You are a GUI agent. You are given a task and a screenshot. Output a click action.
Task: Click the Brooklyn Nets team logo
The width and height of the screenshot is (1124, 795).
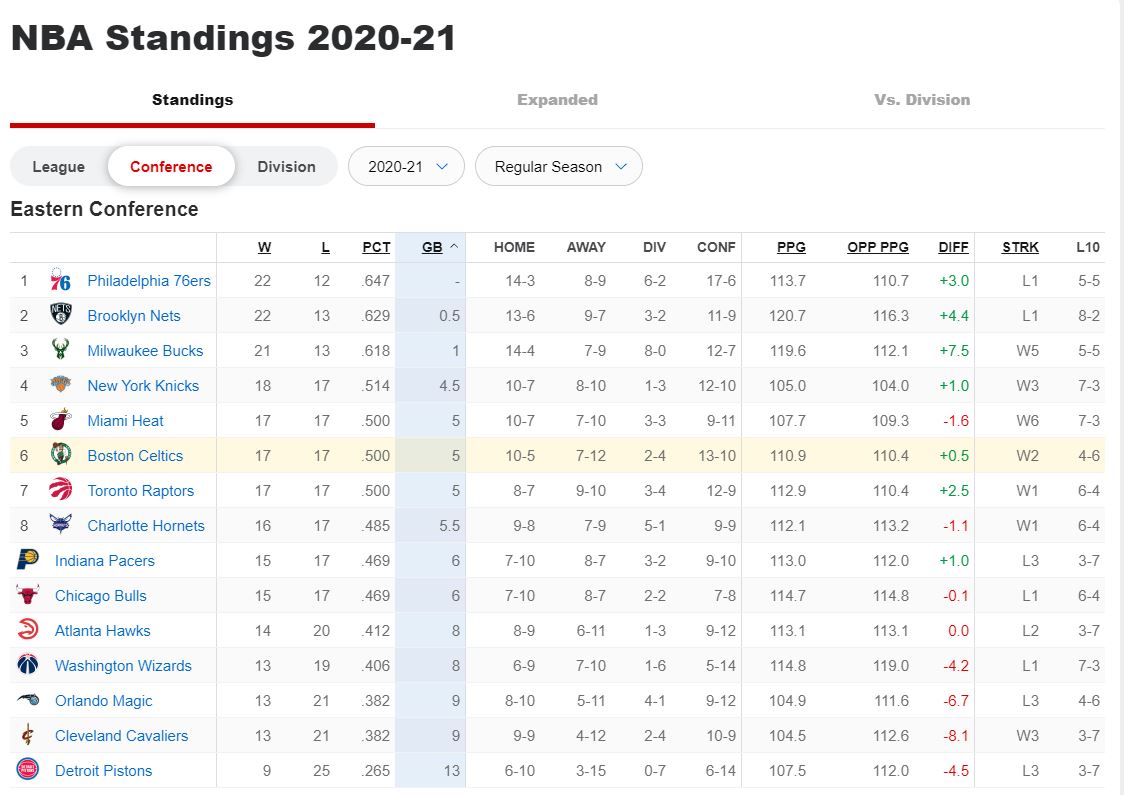tap(61, 315)
